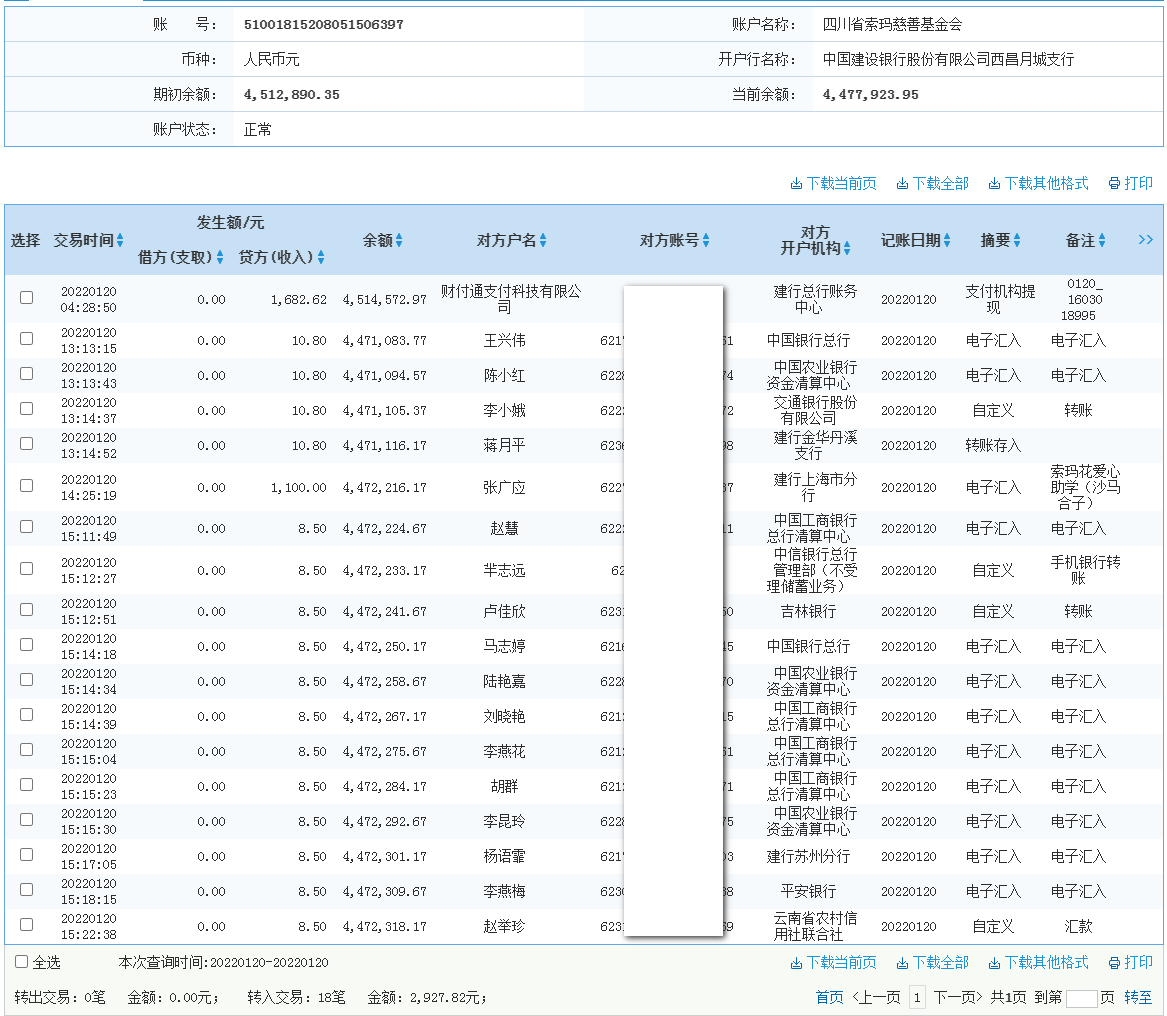Image resolution: width=1167 pixels, height=1016 pixels.
Task: Select the 卢佳欣 row checkbox
Action: 27,610
